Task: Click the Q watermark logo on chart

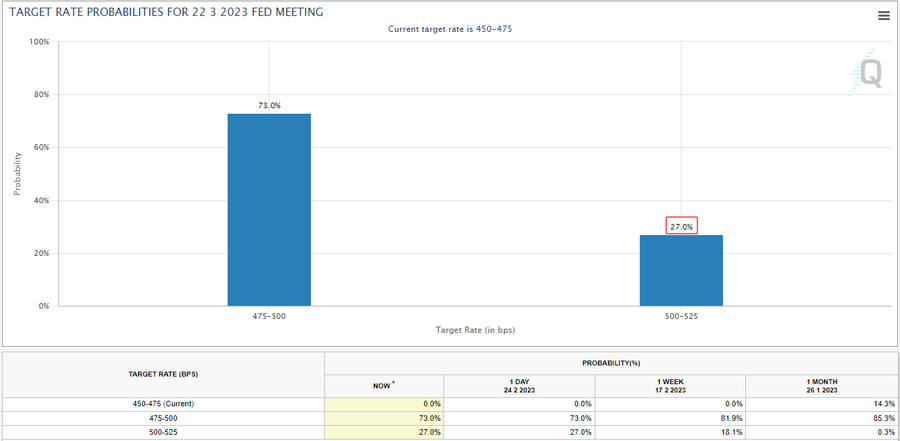Action: pos(868,74)
